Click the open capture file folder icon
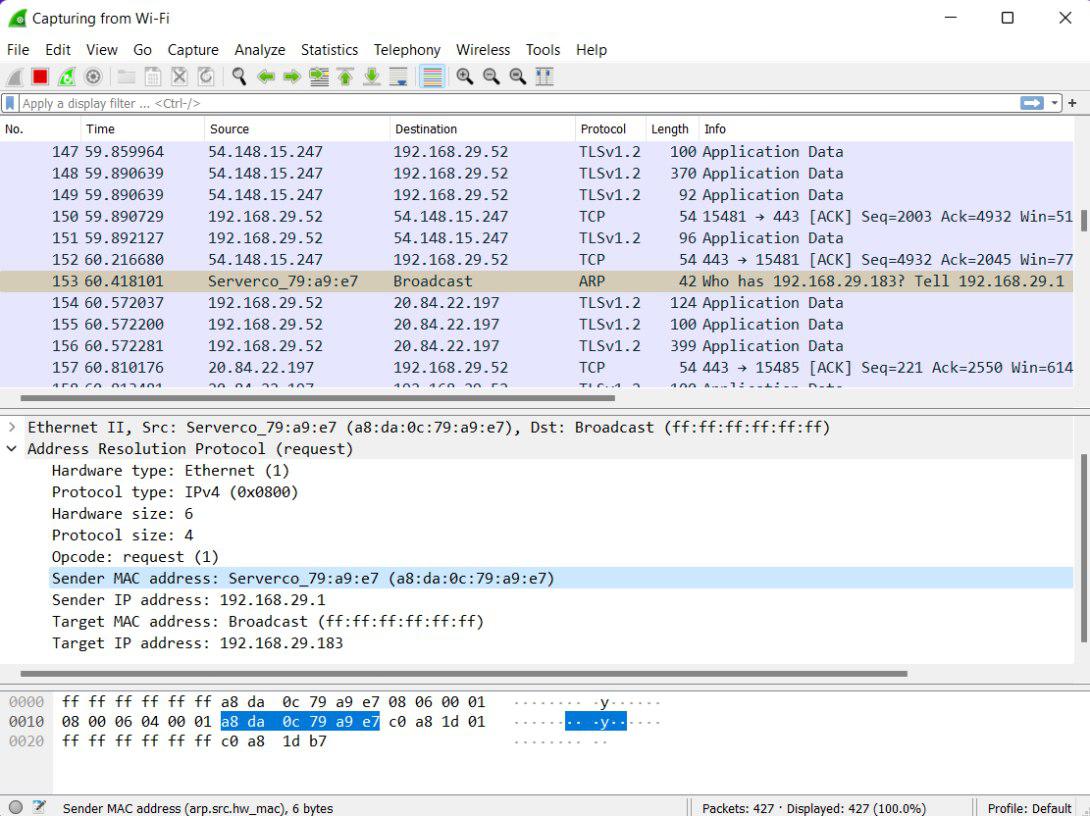The image size is (1090, 816). coord(127,76)
